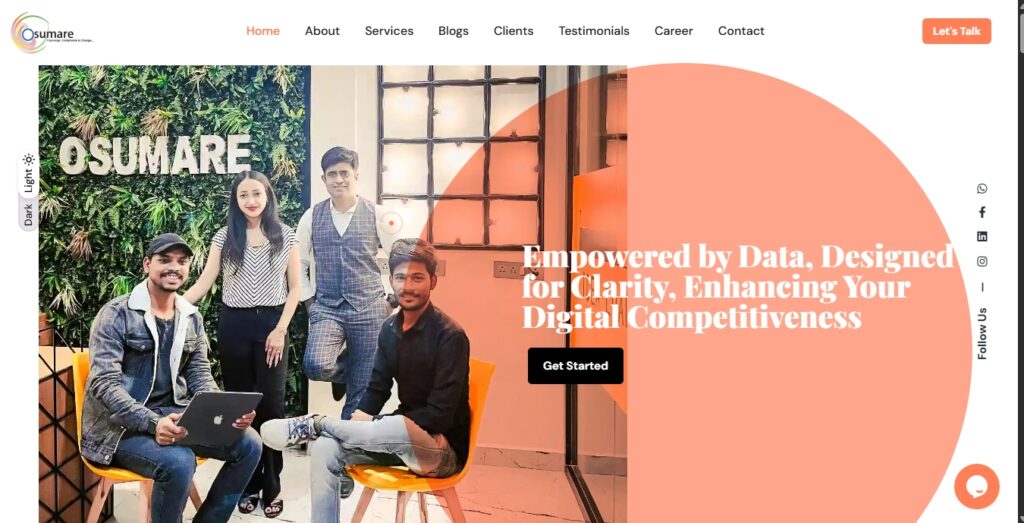
Task: Open the Services menu item
Action: coord(389,31)
